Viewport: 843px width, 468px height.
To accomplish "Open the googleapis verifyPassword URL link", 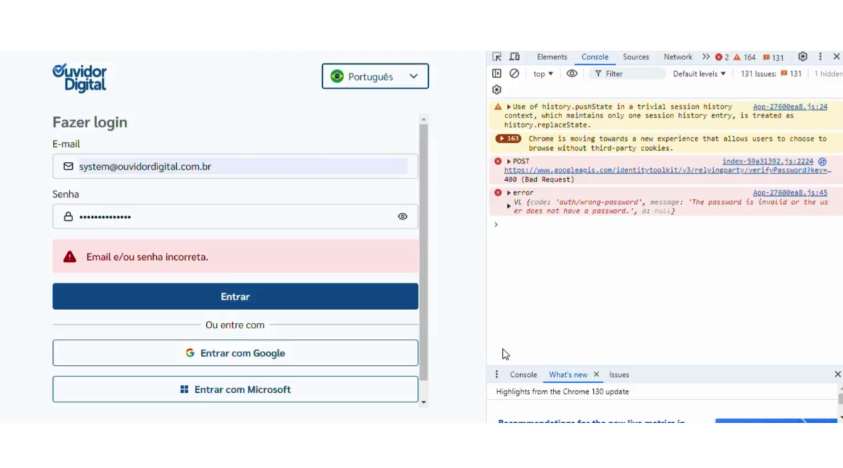I will [x=667, y=171].
